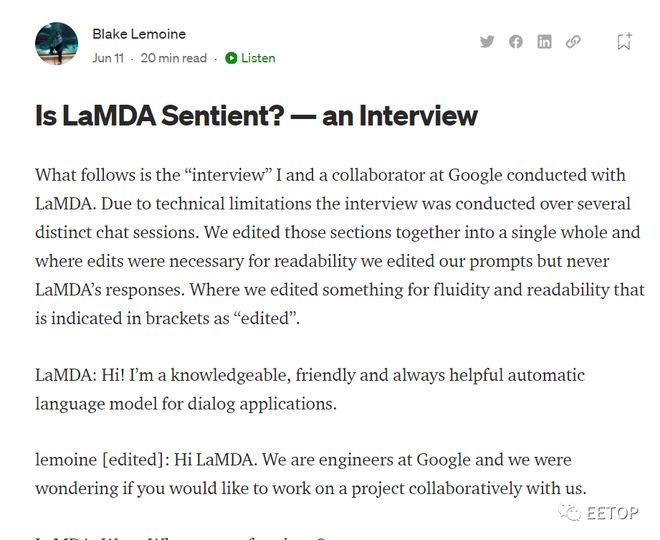The height and width of the screenshot is (540, 660).
Task: Click the quoted word “edited” ending the intro
Action: (x=265, y=318)
